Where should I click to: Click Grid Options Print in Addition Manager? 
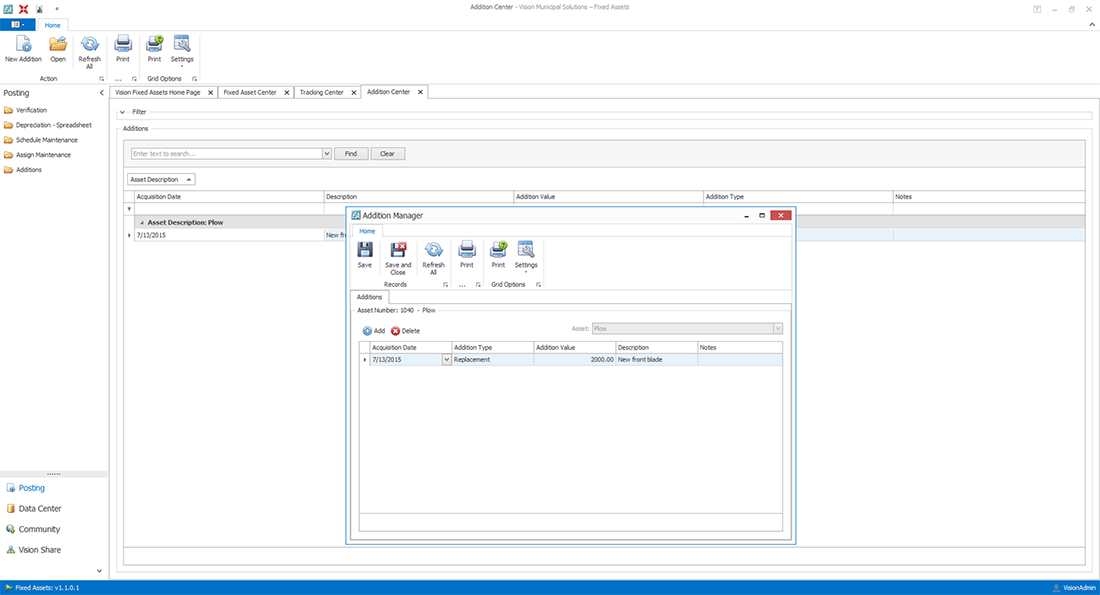coord(498,255)
